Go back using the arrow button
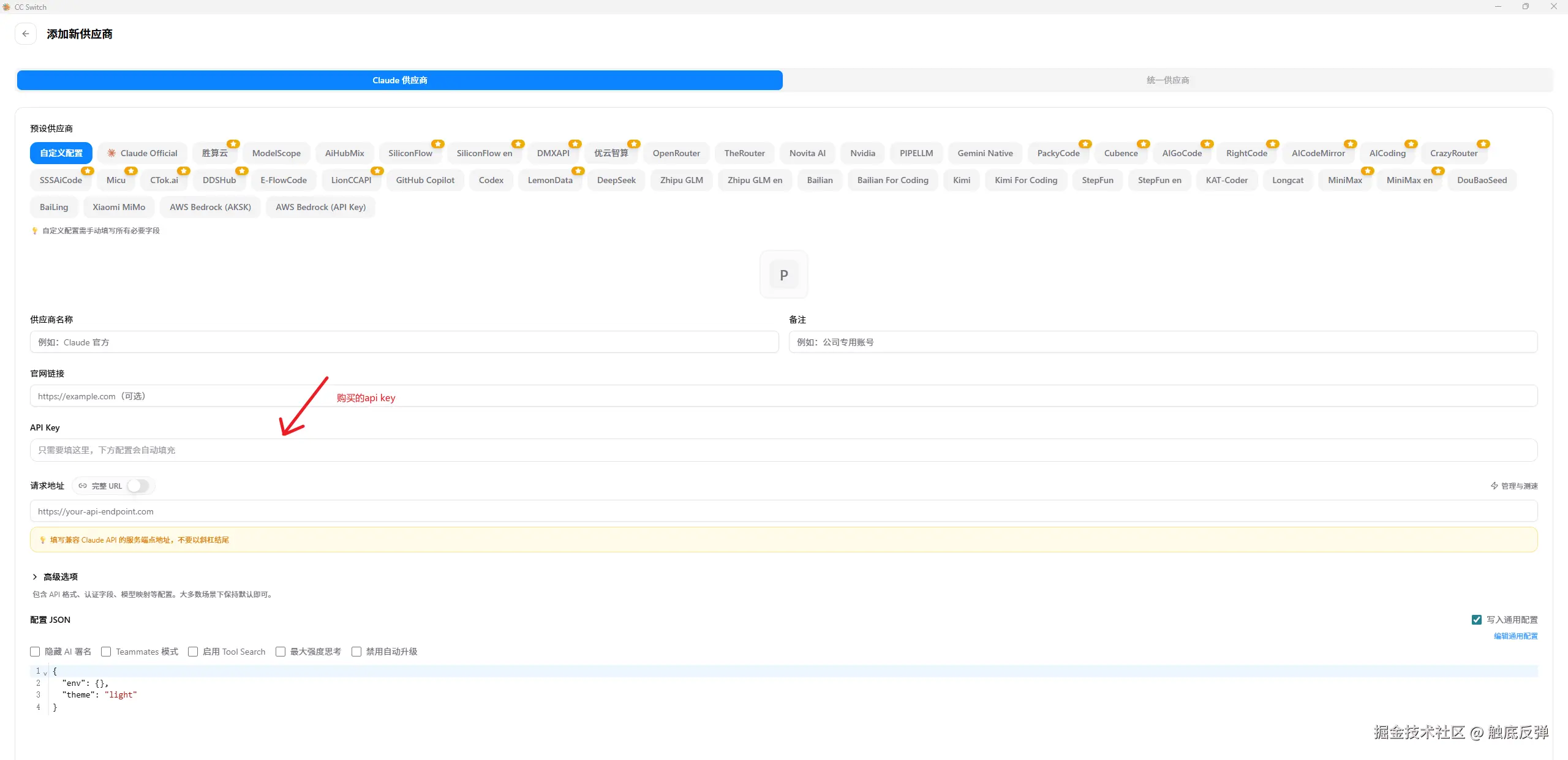 pos(26,34)
